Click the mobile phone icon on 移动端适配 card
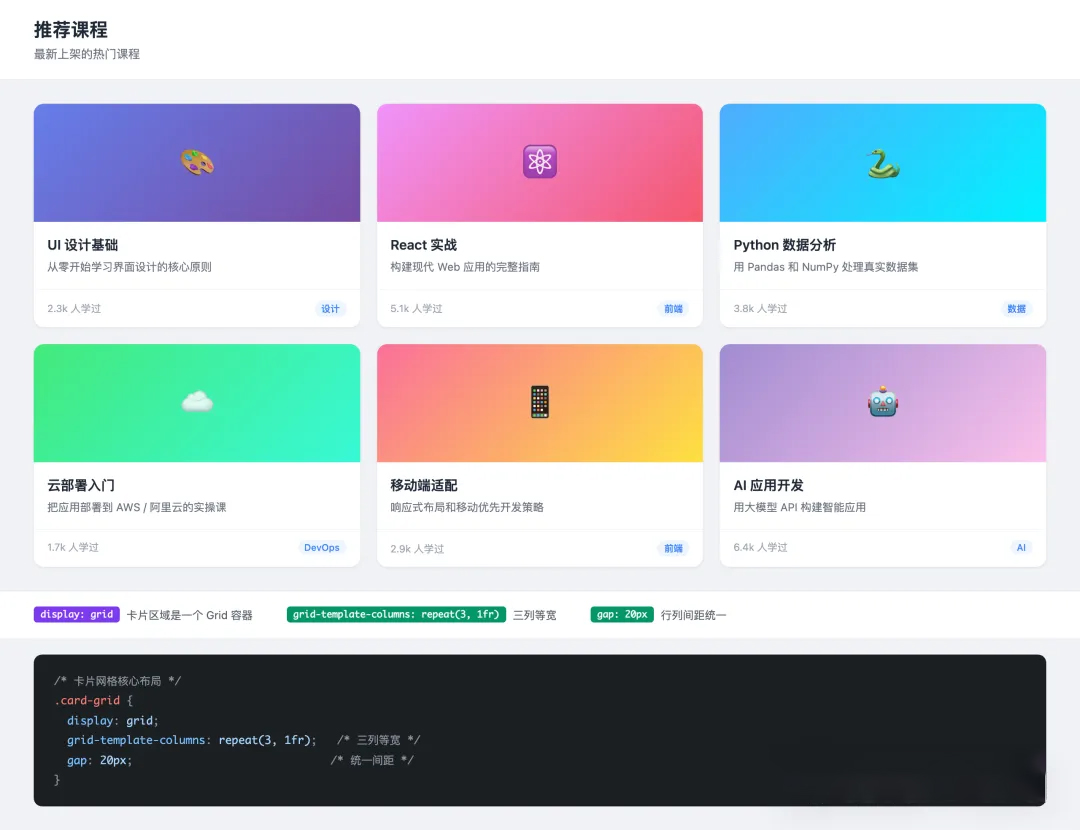The height and width of the screenshot is (830, 1080). click(540, 402)
